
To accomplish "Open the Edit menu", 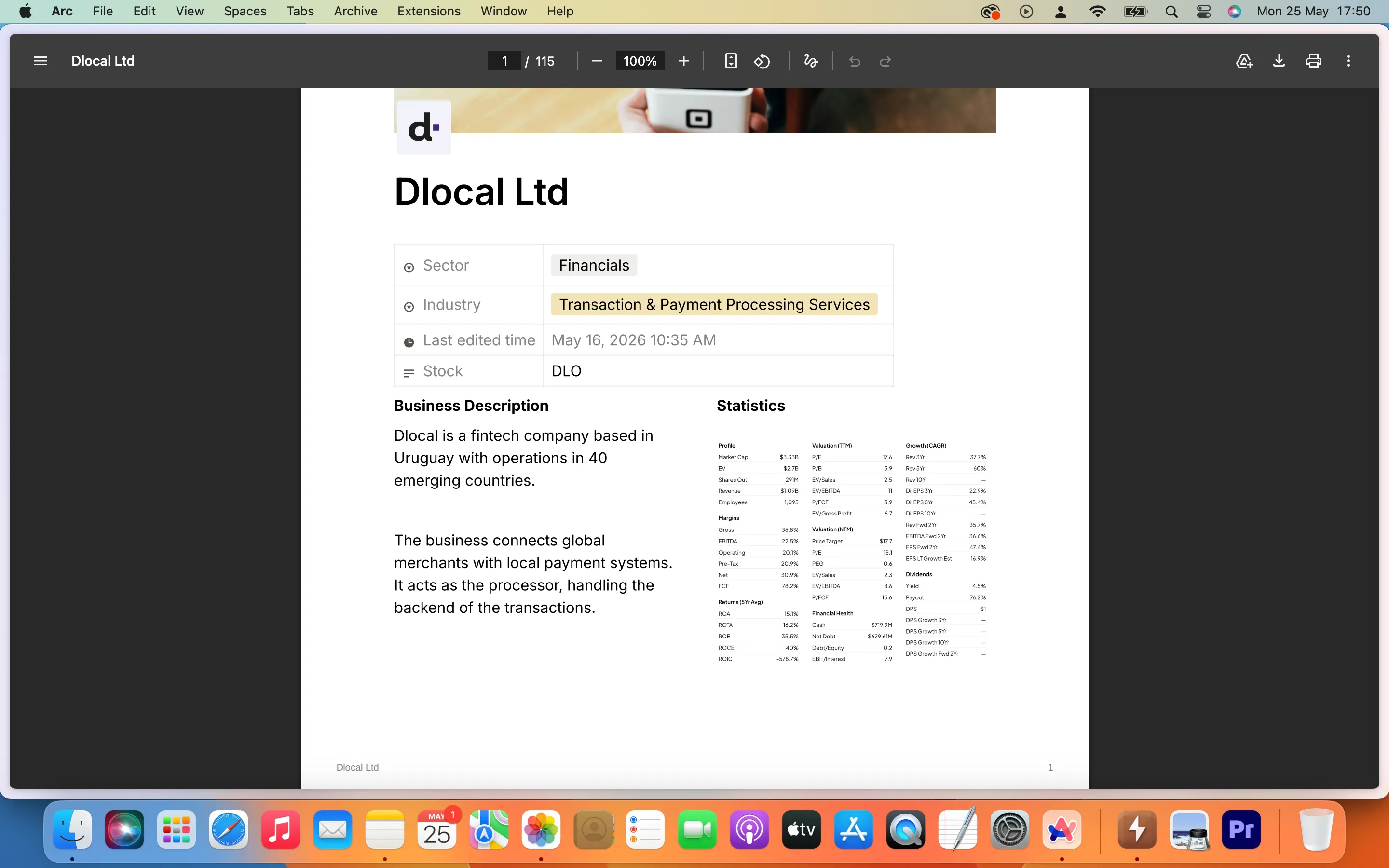I will 144,12.
